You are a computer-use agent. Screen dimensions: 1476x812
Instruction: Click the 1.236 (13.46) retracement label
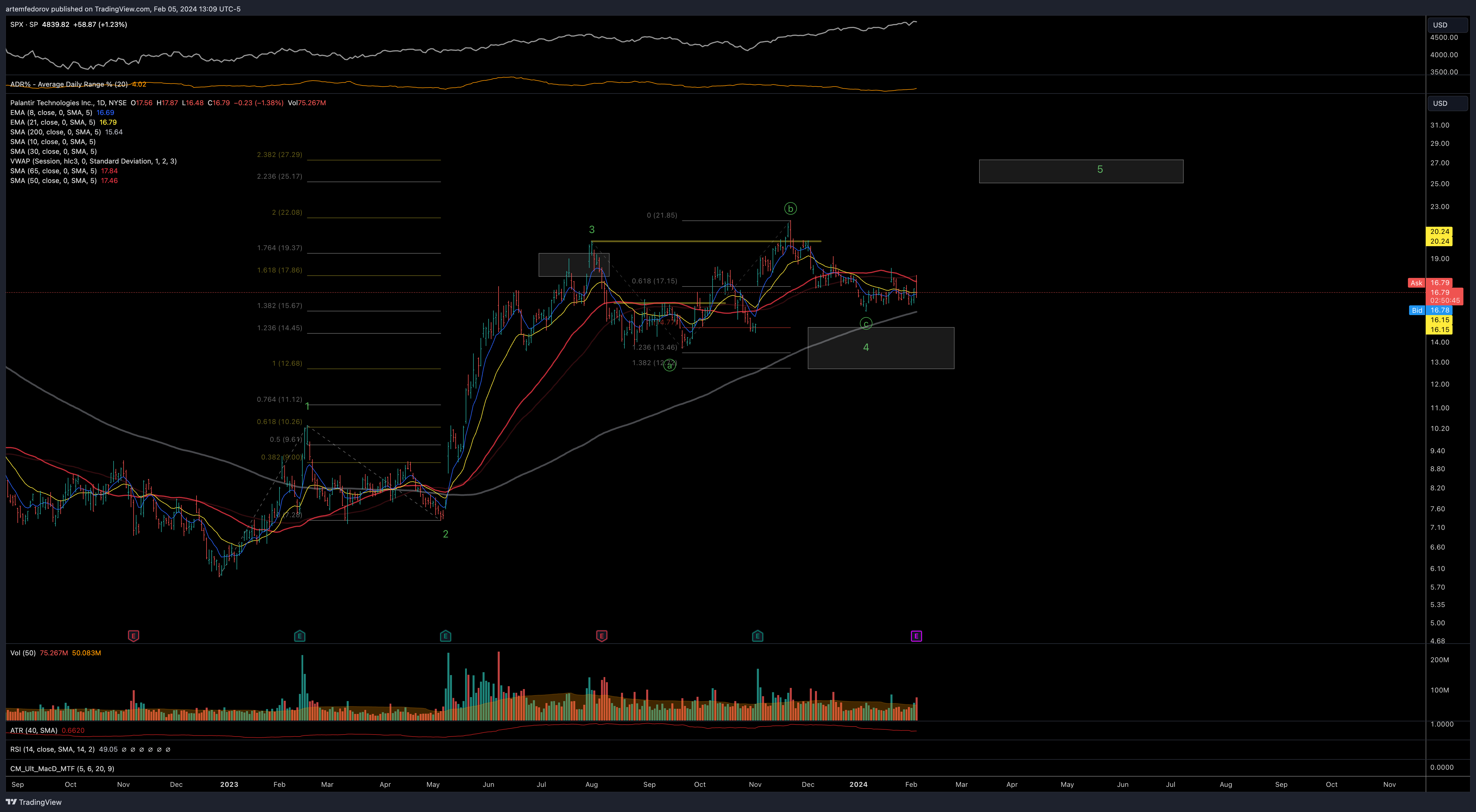click(654, 348)
